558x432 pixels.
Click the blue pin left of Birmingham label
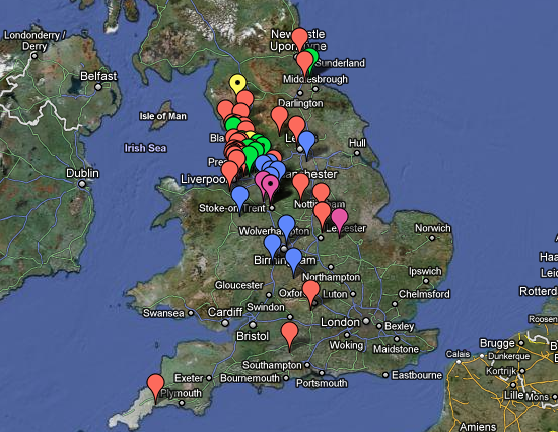click(273, 246)
